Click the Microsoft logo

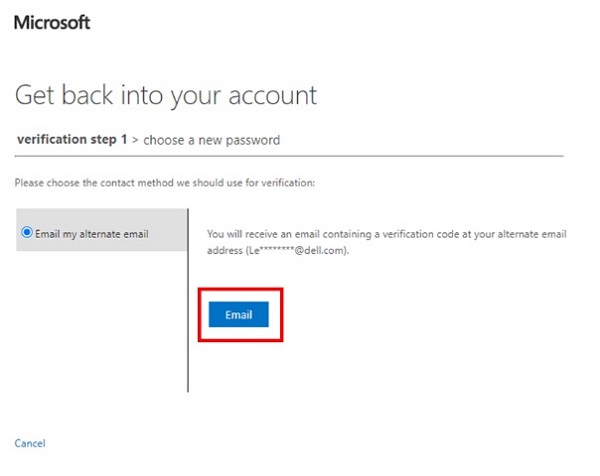coord(52,21)
